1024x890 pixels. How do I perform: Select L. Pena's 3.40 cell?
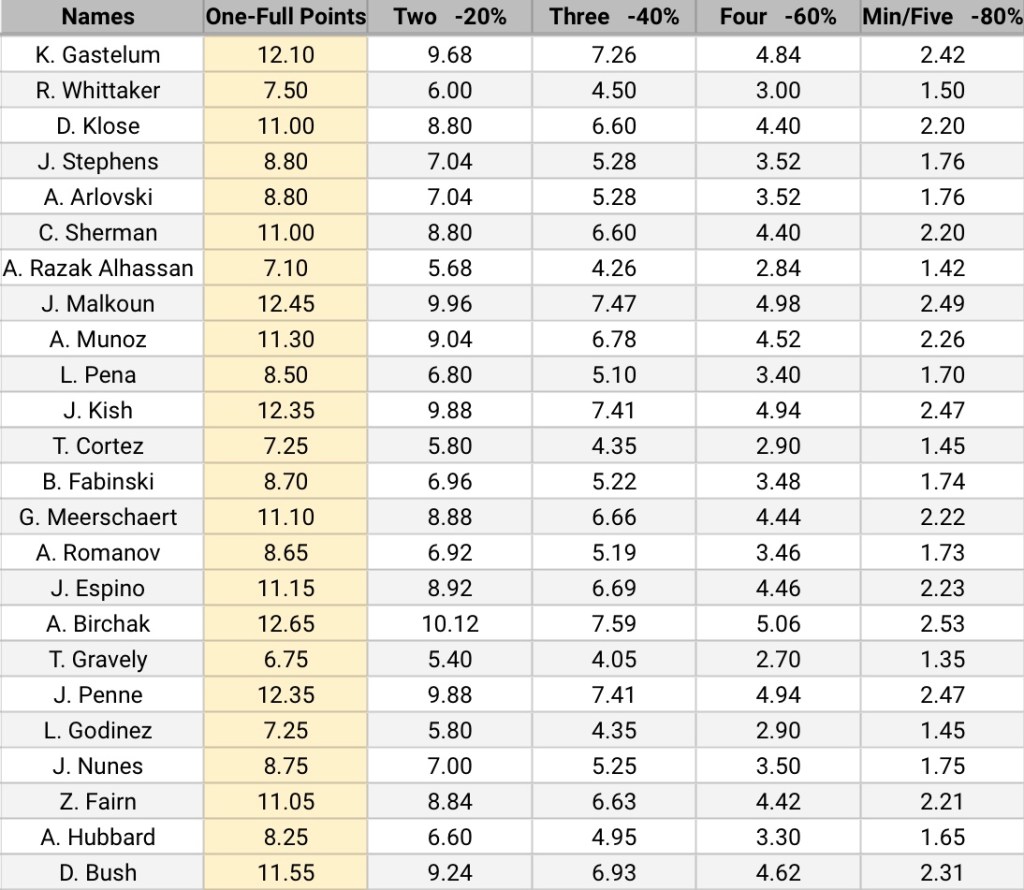(778, 375)
